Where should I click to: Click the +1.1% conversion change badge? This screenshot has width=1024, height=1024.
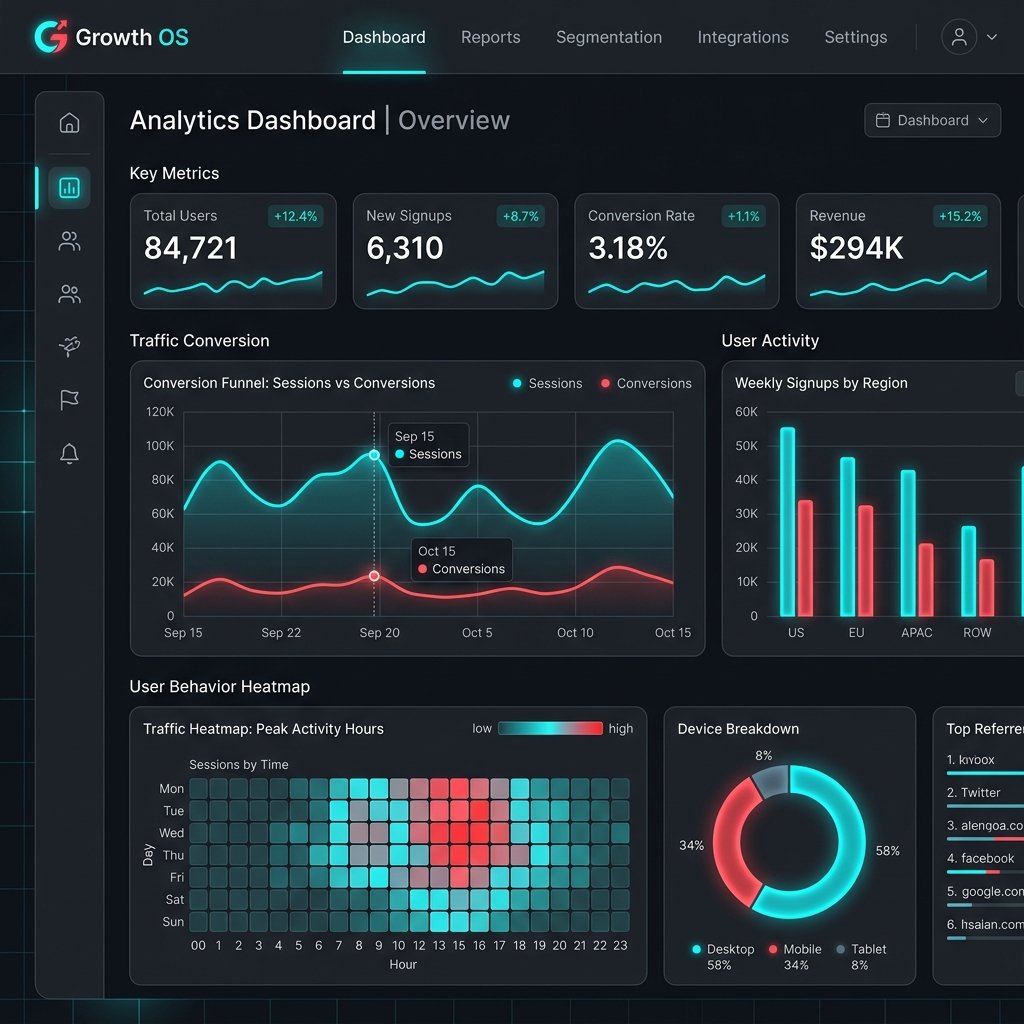(743, 216)
